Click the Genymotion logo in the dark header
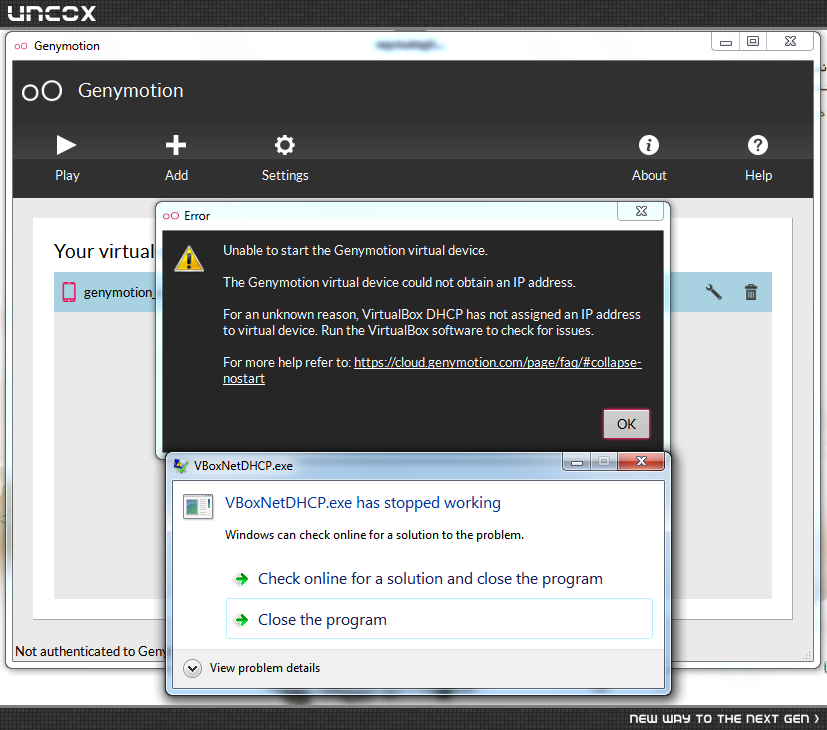The height and width of the screenshot is (730, 827). tap(42, 91)
